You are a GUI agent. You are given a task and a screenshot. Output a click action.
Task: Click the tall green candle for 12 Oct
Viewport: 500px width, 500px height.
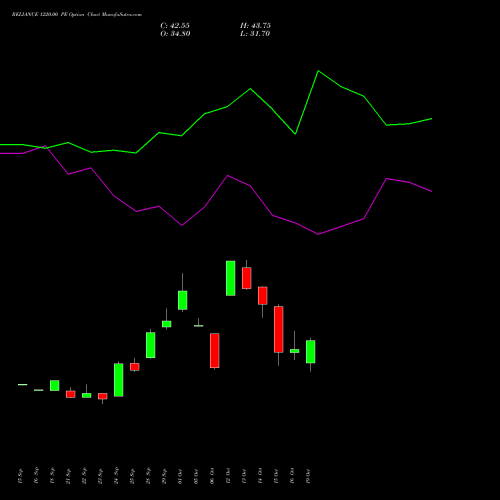[x=231, y=278]
